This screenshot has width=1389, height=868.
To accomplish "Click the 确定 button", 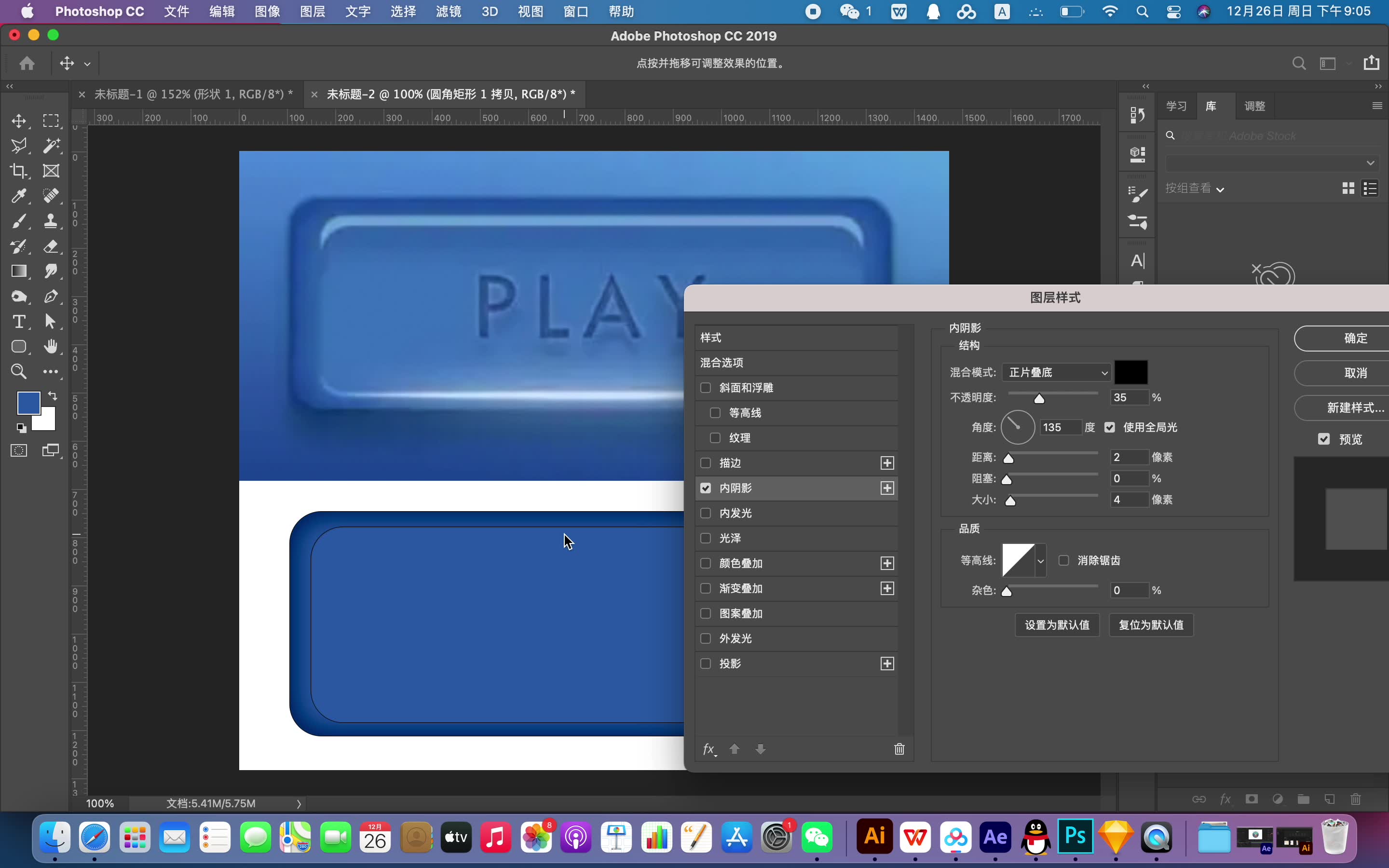I will [1355, 338].
